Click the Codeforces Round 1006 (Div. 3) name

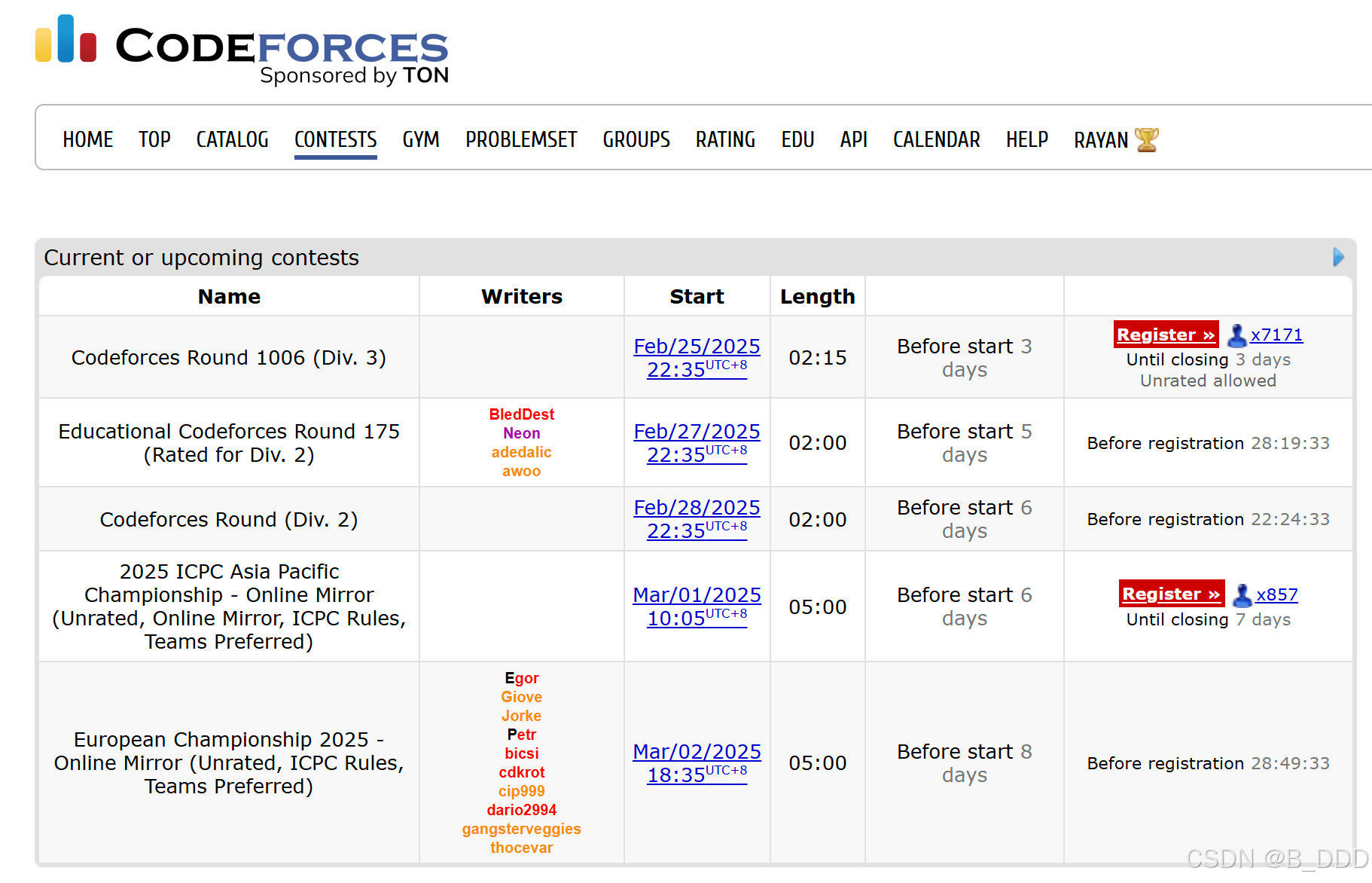(x=229, y=357)
